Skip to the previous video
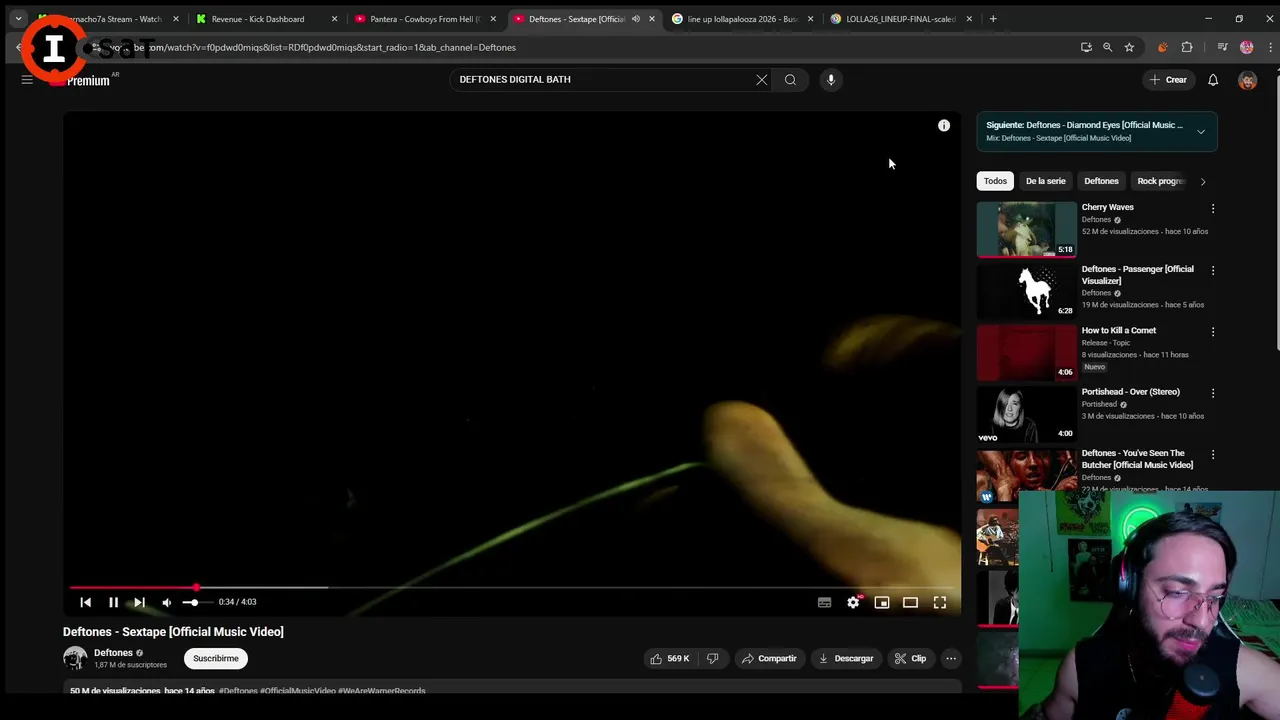1280x720 pixels. (x=86, y=602)
